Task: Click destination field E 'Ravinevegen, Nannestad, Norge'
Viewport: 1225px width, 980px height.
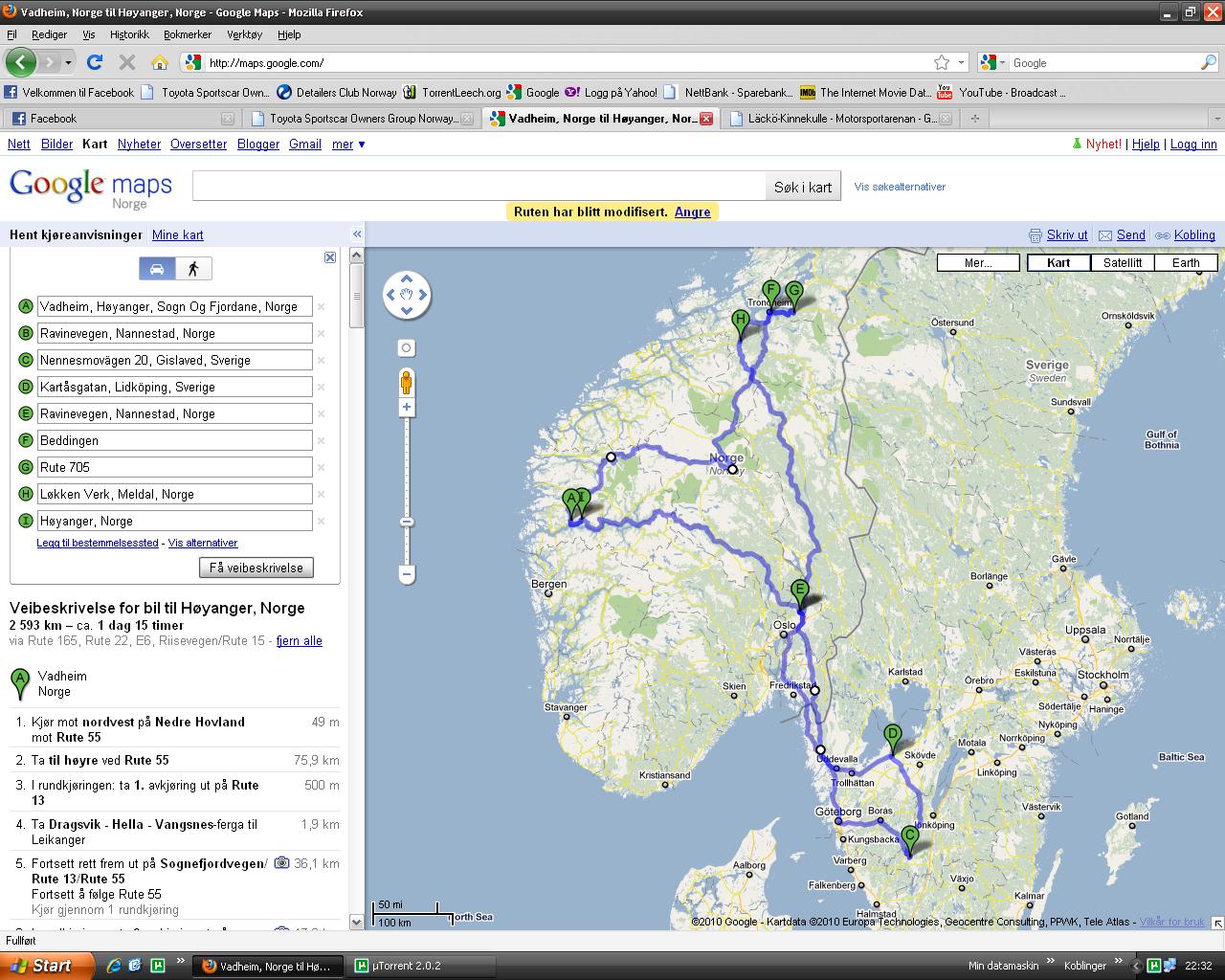Action: coord(174,414)
